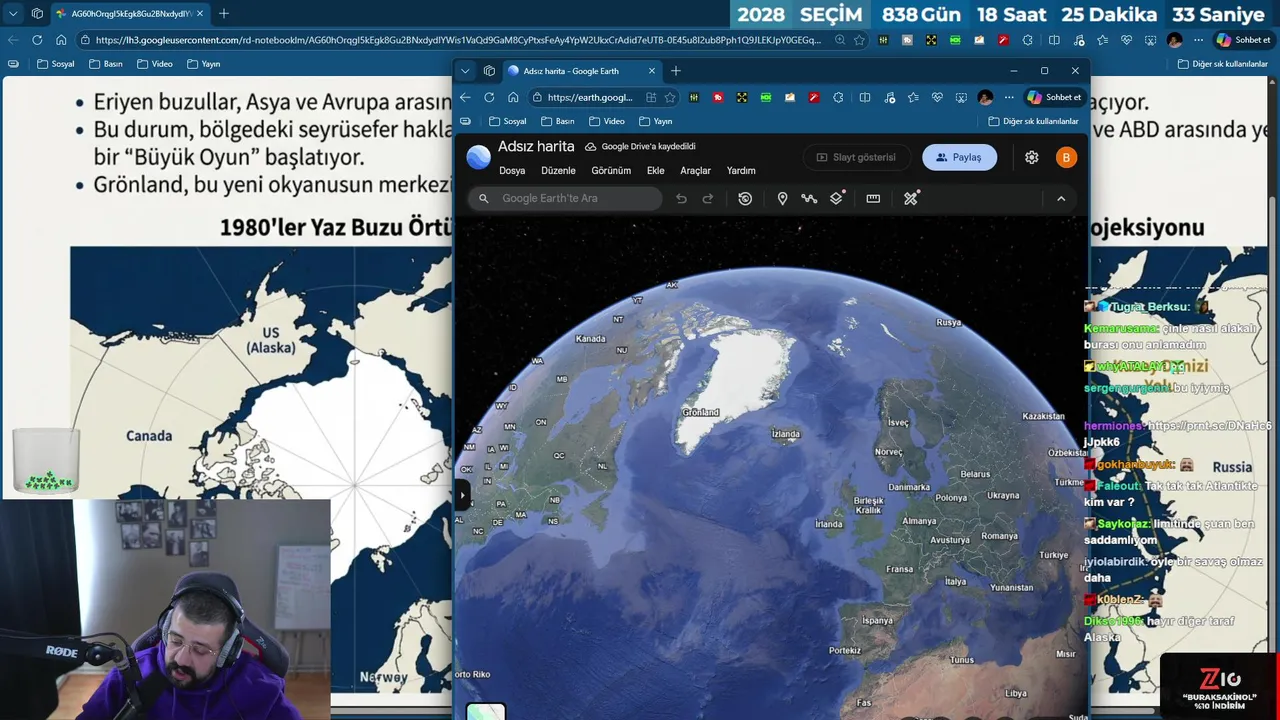Open Video bookmarks folder in Earth window
Screen dimensions: 1280x720
click(607, 121)
